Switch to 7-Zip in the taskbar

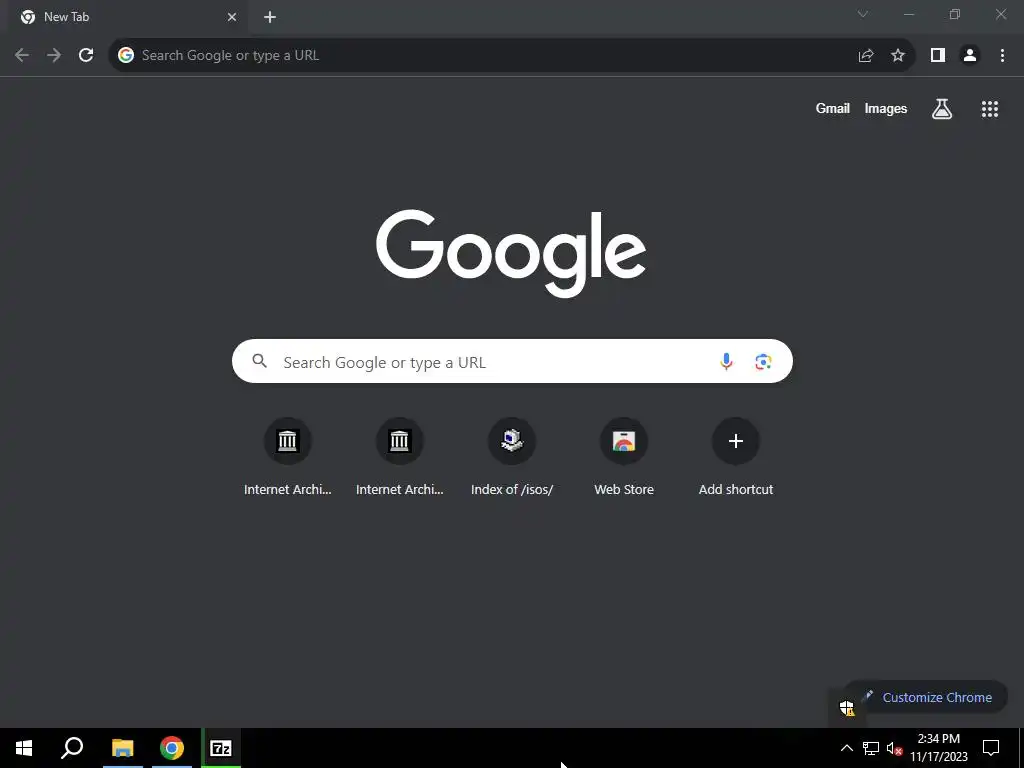[221, 748]
